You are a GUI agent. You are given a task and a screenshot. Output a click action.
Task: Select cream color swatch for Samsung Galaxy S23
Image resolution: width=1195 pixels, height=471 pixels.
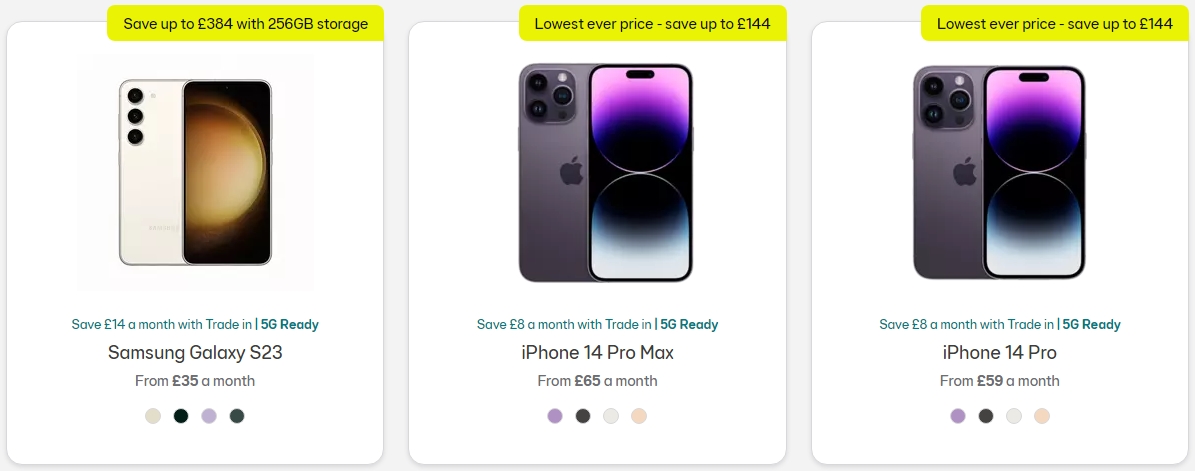point(153,416)
